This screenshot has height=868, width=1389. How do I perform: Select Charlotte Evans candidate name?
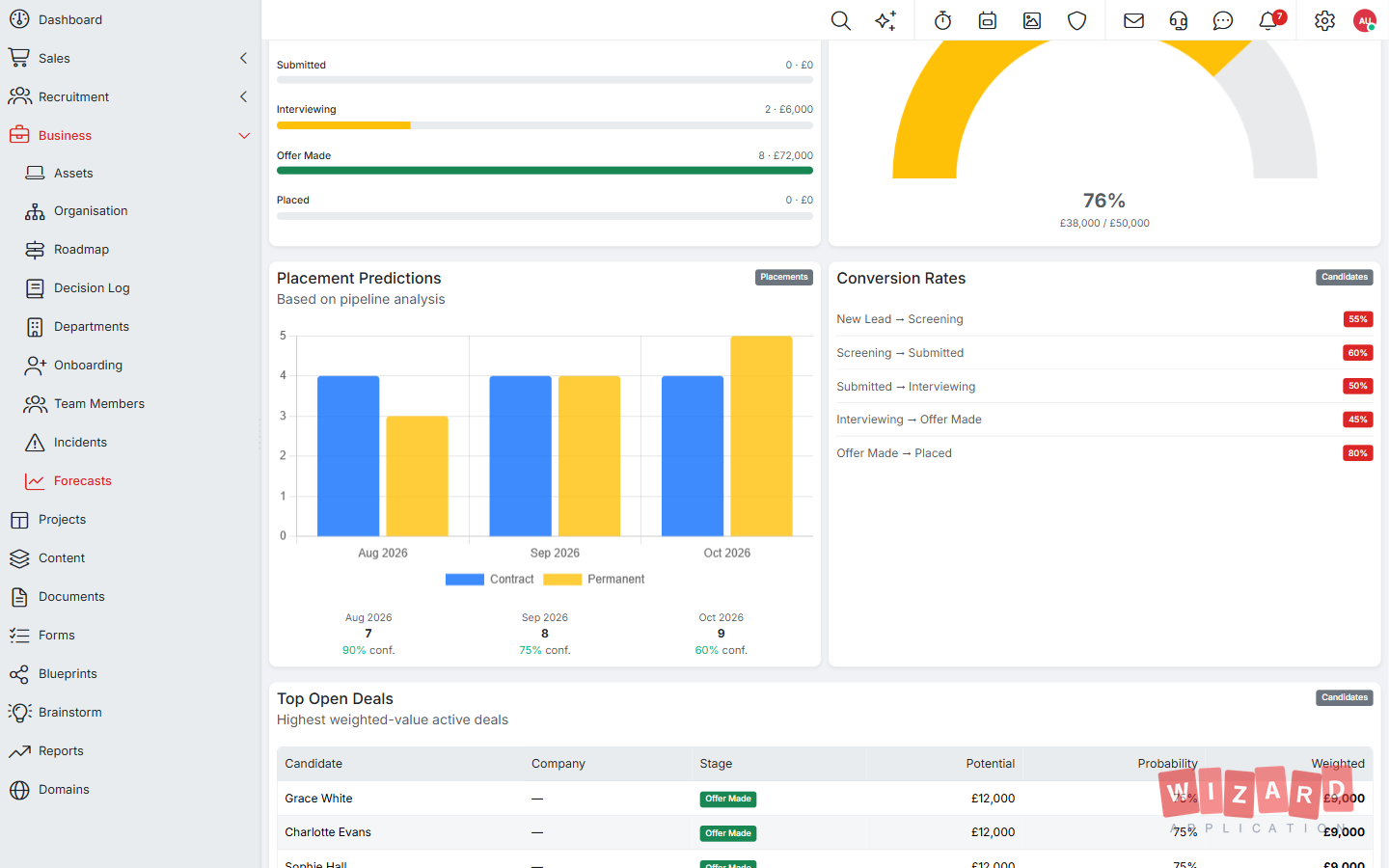pos(328,832)
